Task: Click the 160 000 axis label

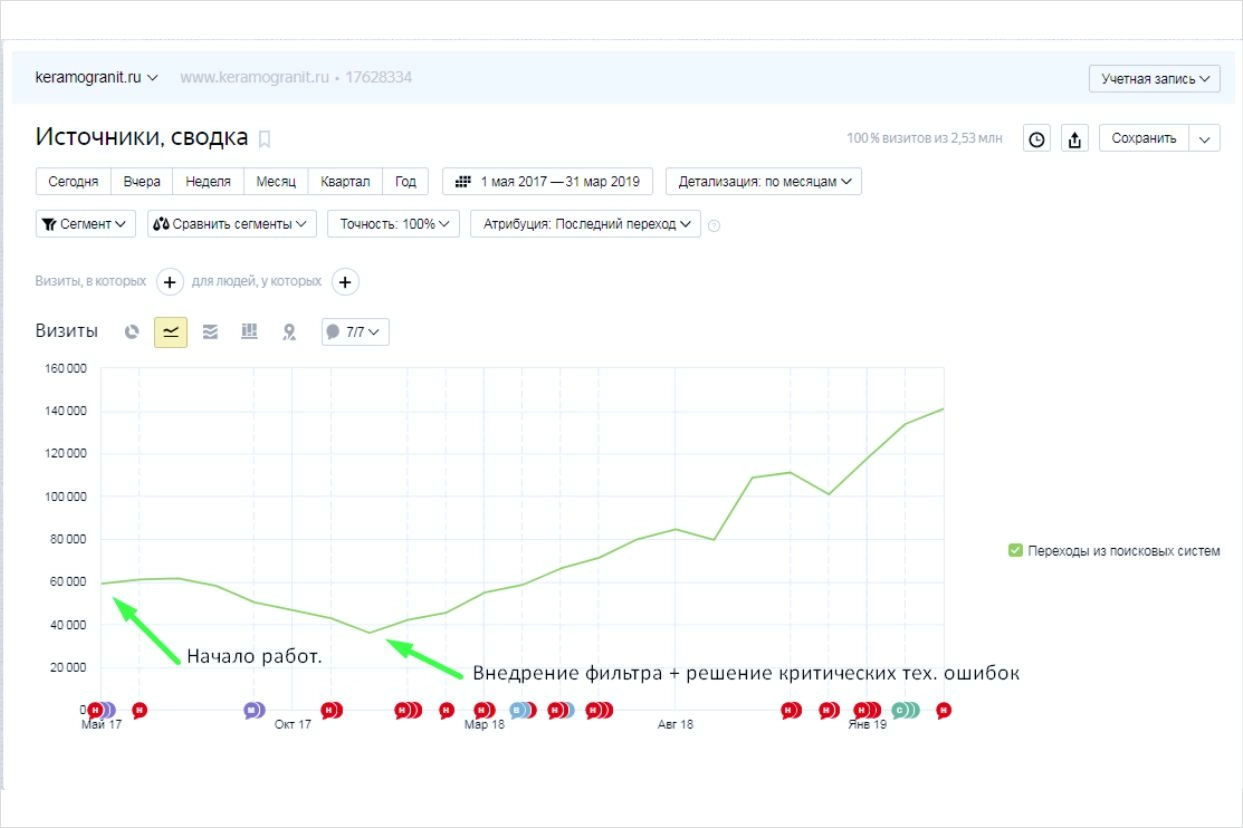Action: click(67, 368)
